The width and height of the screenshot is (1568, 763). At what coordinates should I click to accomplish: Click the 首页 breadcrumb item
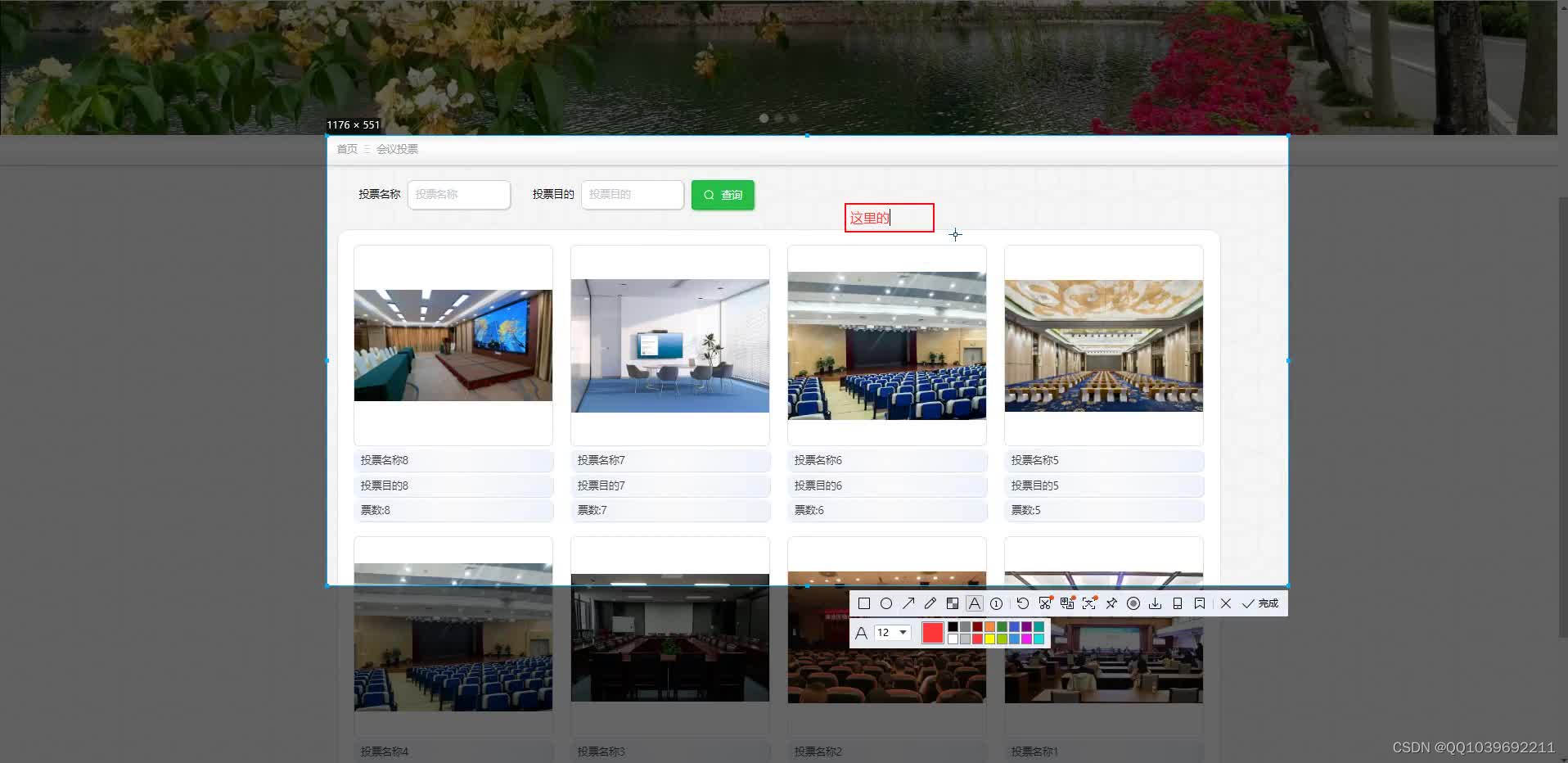pos(347,149)
